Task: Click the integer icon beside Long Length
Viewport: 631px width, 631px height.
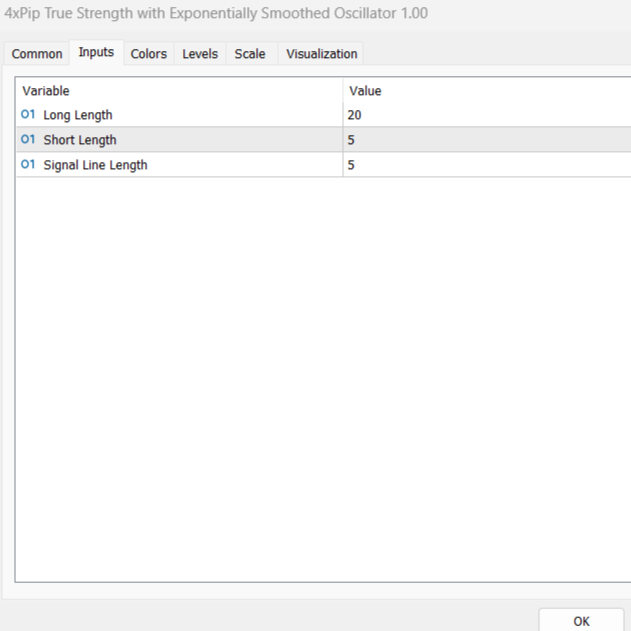Action: [x=28, y=115]
